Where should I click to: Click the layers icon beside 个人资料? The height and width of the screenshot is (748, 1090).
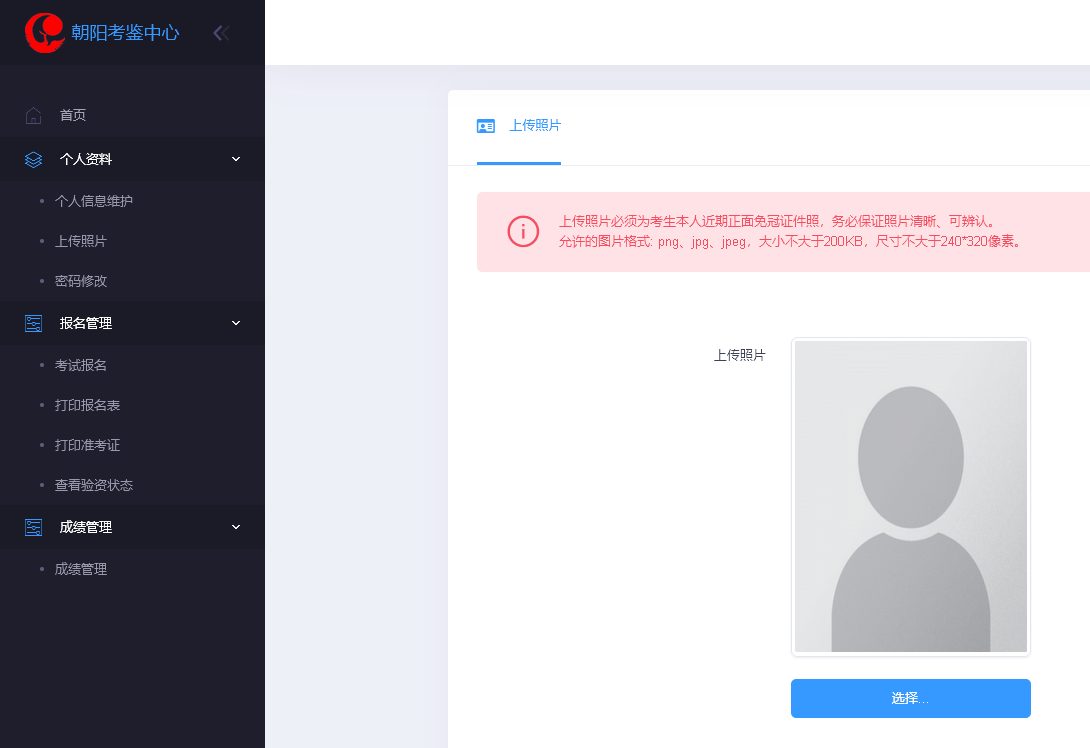click(34, 159)
